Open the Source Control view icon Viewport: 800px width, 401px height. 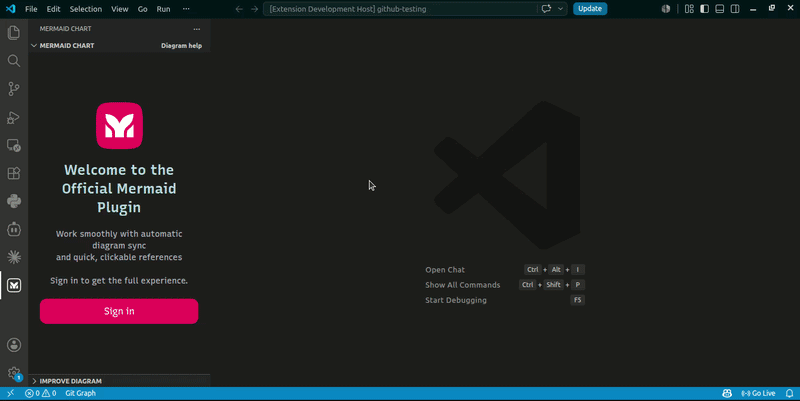(14, 89)
